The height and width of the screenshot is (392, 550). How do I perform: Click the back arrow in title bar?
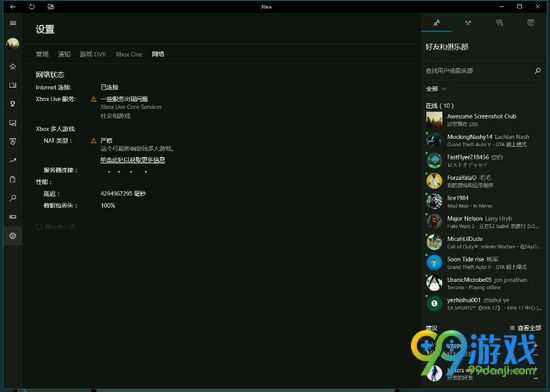(13, 7)
